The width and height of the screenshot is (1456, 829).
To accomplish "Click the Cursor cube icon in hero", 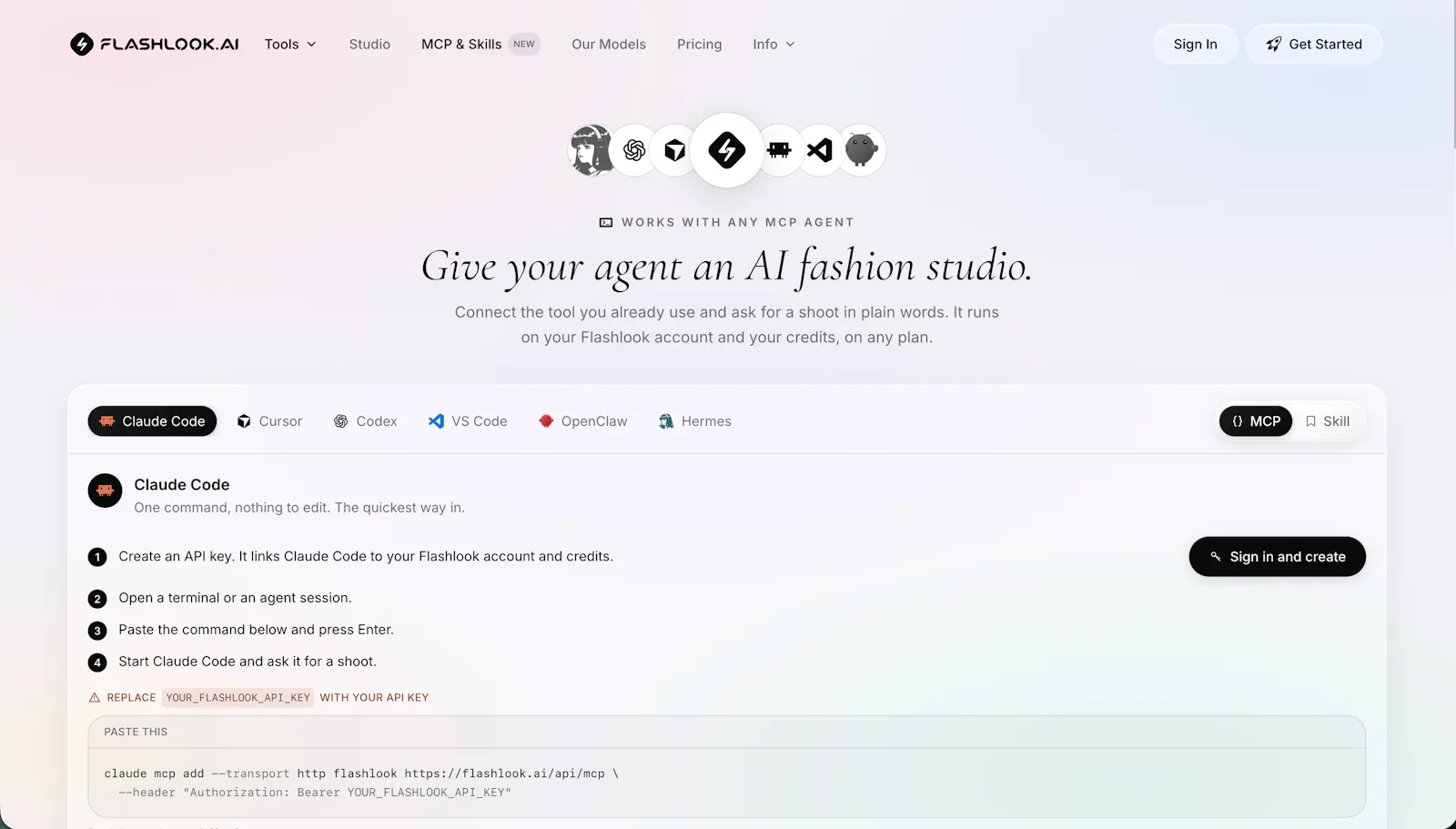I will tap(674, 150).
